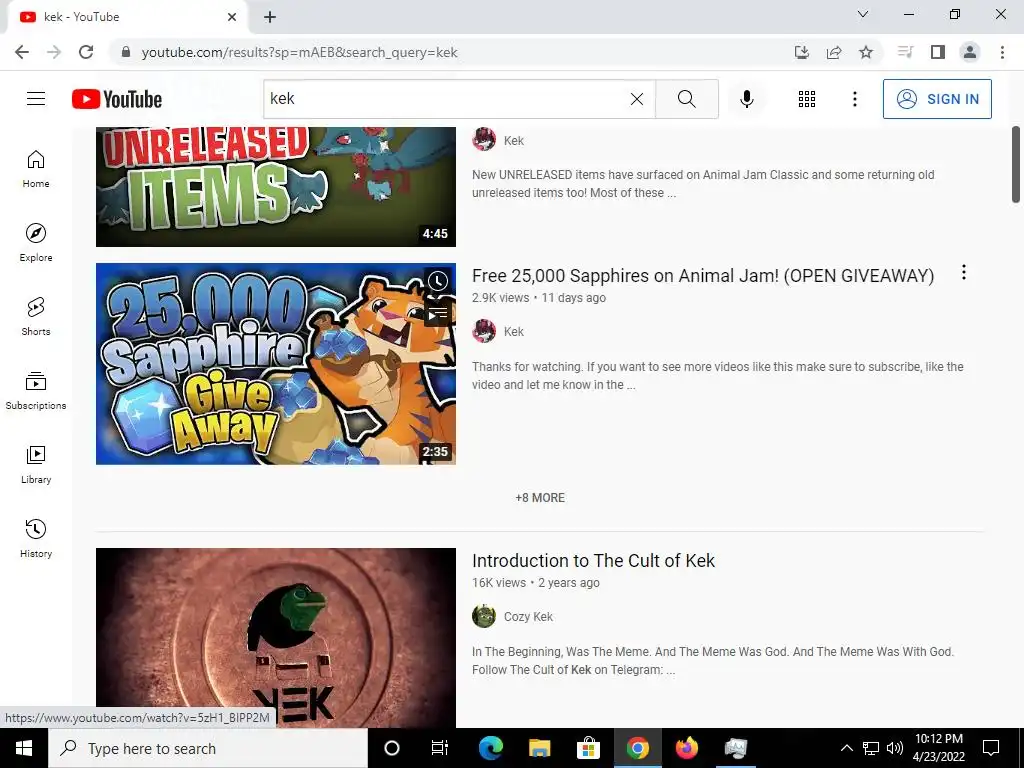The image size is (1024, 768).
Task: Close the kek - YouTube tab
Action: [x=232, y=17]
